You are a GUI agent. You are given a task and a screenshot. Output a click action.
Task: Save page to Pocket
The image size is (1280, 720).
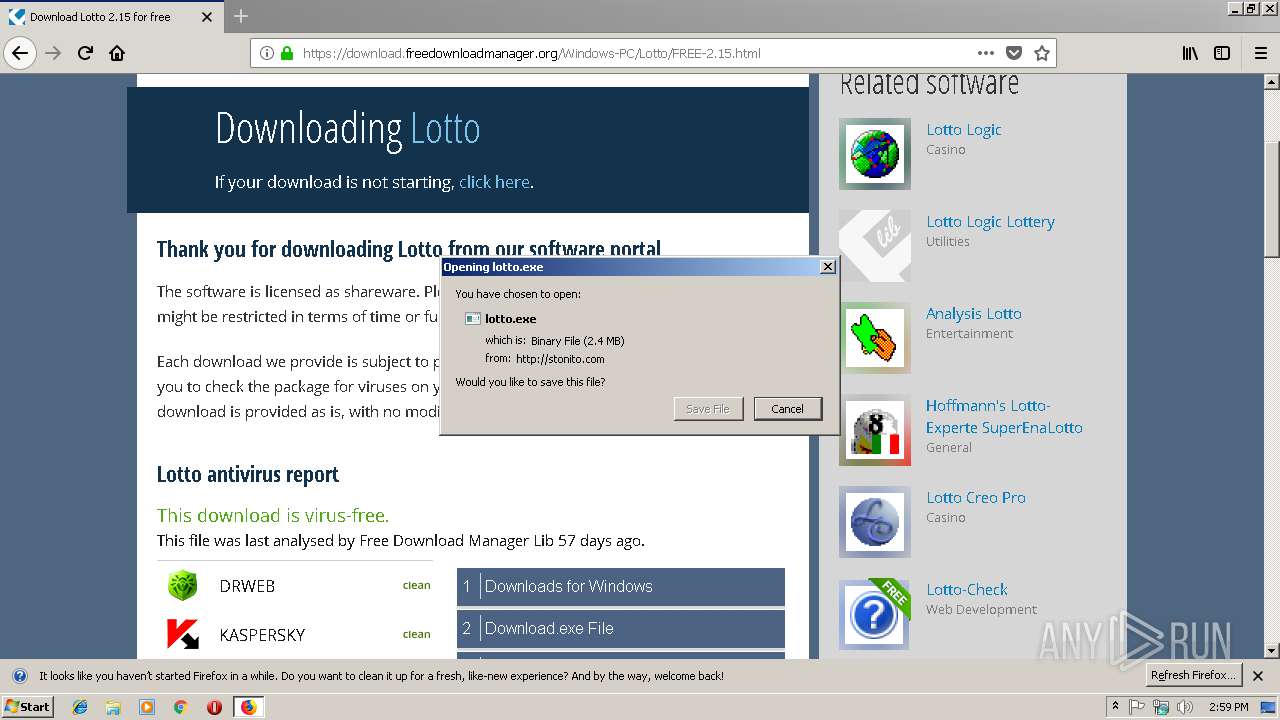point(1014,53)
